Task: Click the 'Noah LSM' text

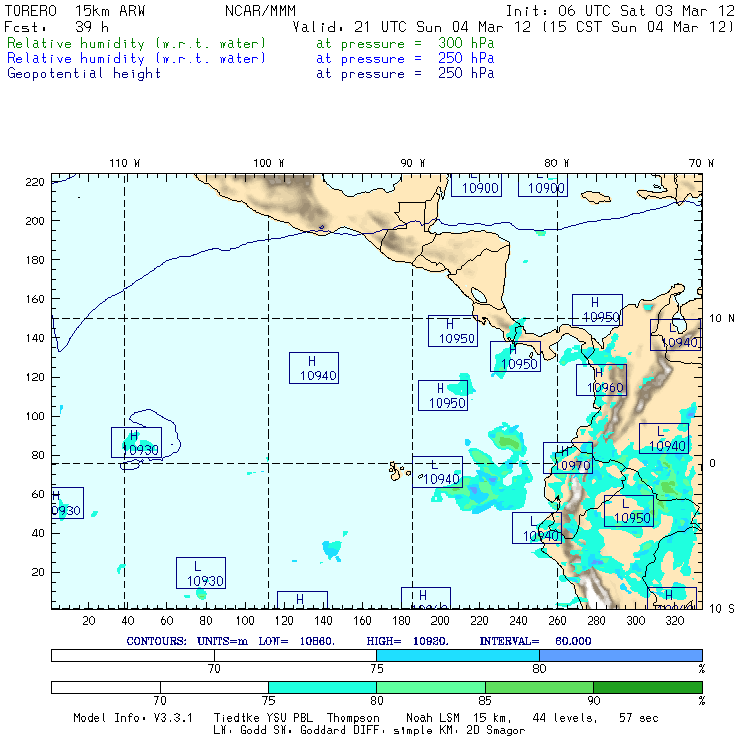Action: point(433,718)
